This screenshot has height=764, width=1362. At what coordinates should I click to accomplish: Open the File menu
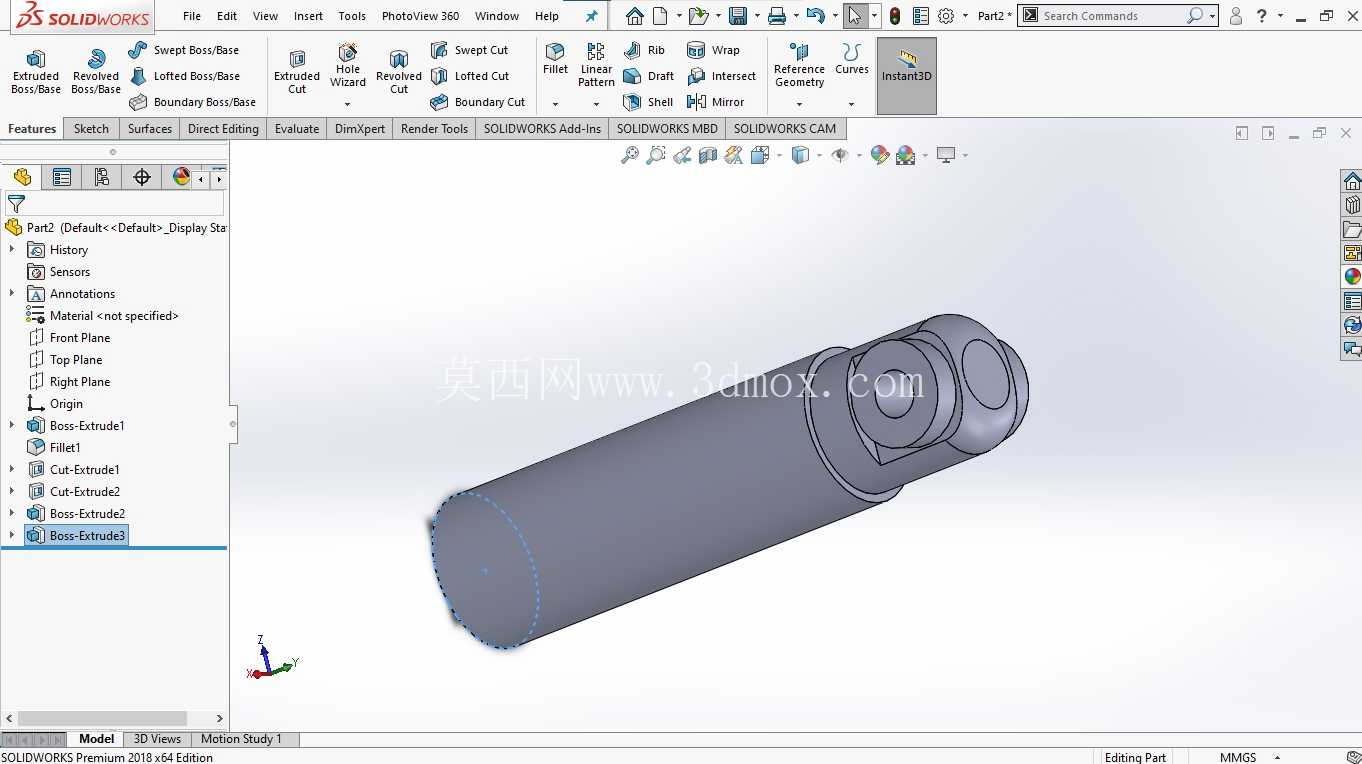pos(192,16)
